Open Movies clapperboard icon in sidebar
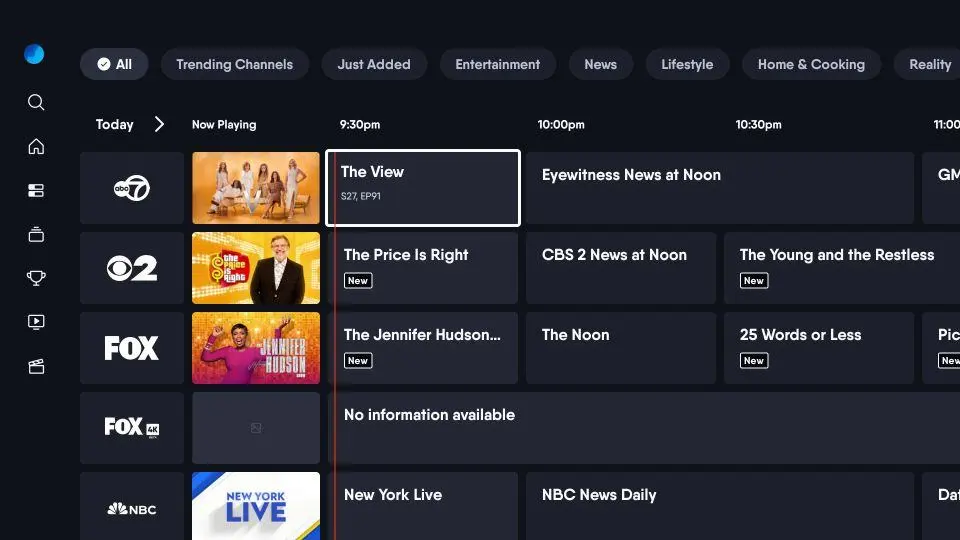This screenshot has height=540, width=960. click(36, 366)
